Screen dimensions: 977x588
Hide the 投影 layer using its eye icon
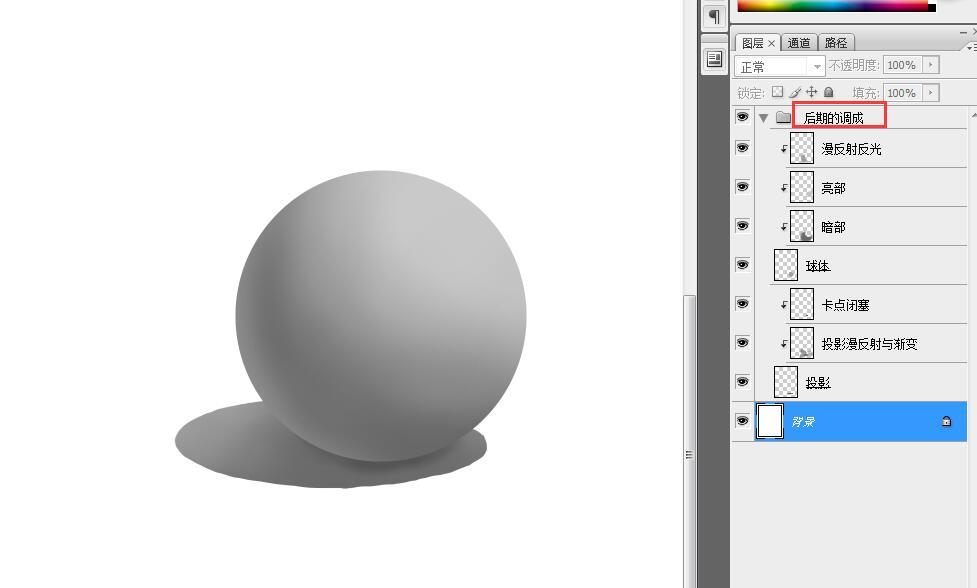coord(742,382)
